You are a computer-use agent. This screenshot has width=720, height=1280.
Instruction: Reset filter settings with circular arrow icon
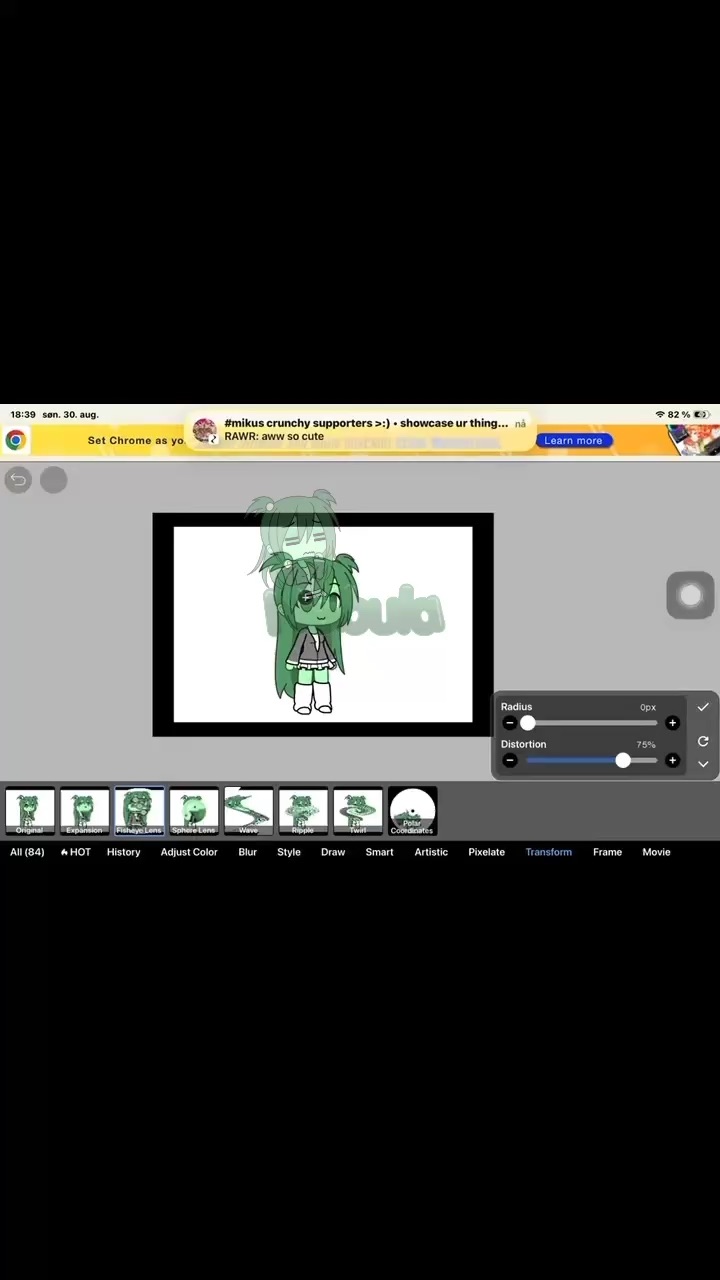click(x=703, y=741)
